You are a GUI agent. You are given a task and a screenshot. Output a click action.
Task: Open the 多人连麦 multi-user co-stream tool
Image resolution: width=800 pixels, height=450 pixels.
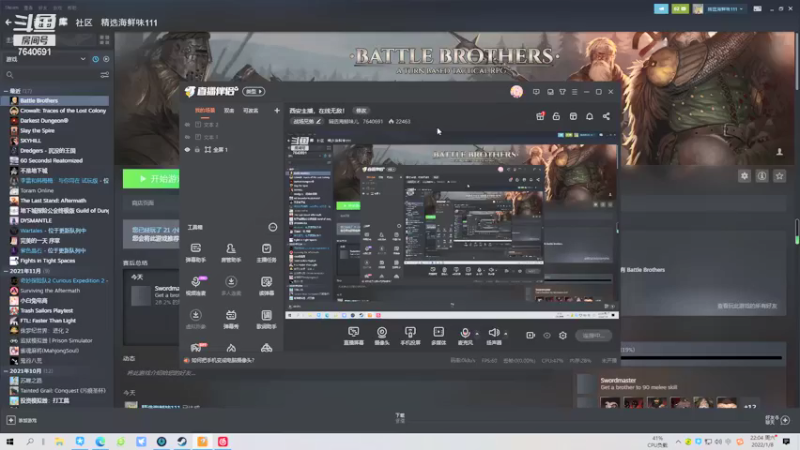(231, 286)
